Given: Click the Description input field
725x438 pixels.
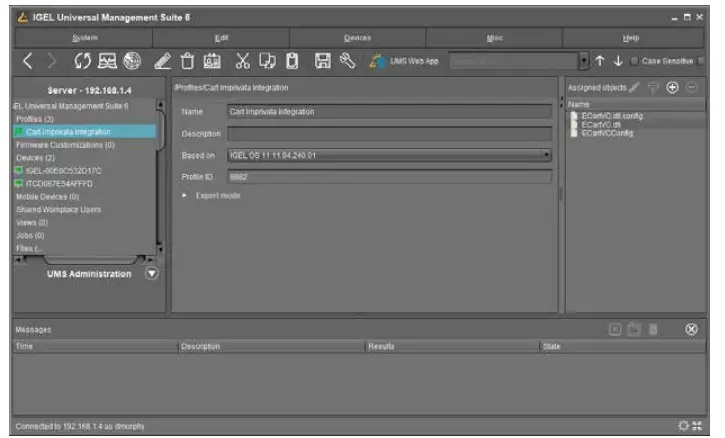Looking at the screenshot, I should click(x=389, y=134).
